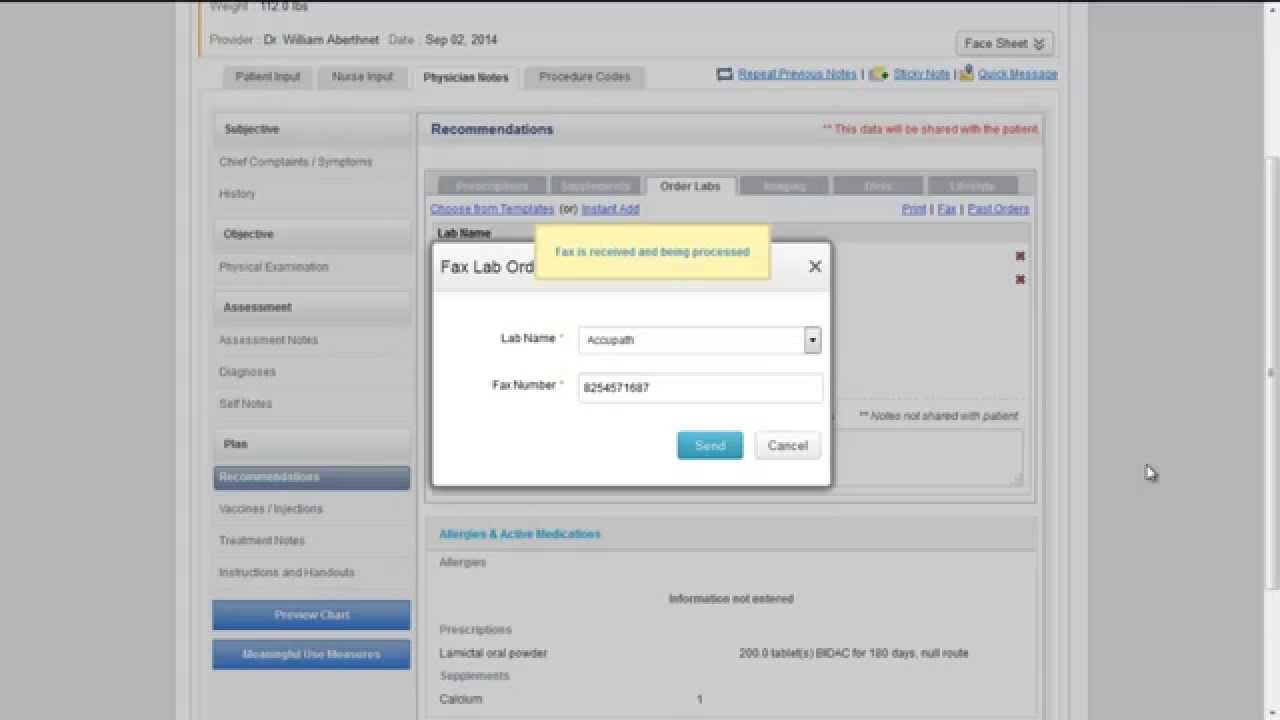This screenshot has height=720, width=1280.
Task: Open Chief Complaints / Symptoms section
Action: (x=296, y=162)
